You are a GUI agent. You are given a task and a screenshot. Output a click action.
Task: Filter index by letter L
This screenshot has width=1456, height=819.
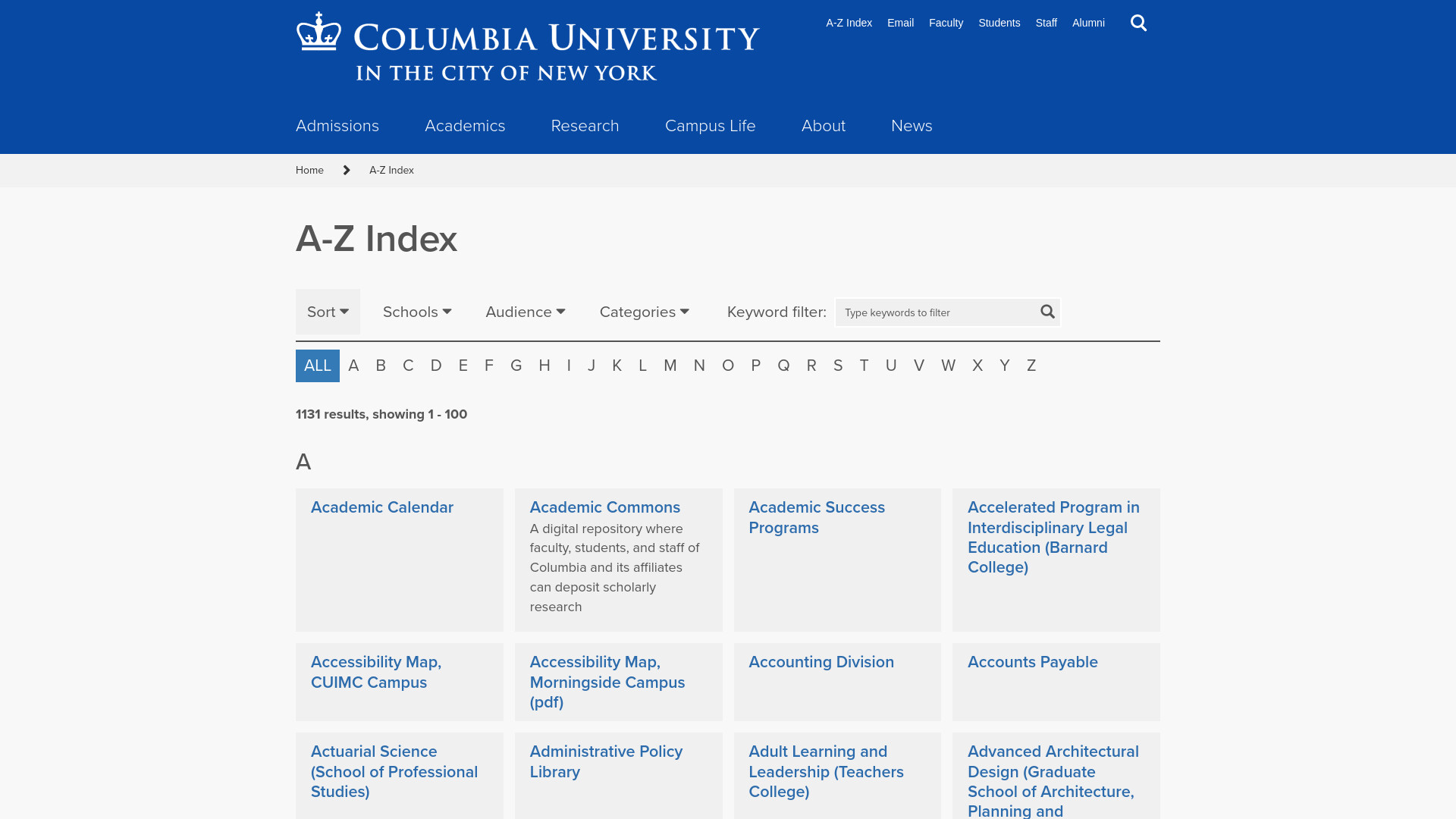642,366
